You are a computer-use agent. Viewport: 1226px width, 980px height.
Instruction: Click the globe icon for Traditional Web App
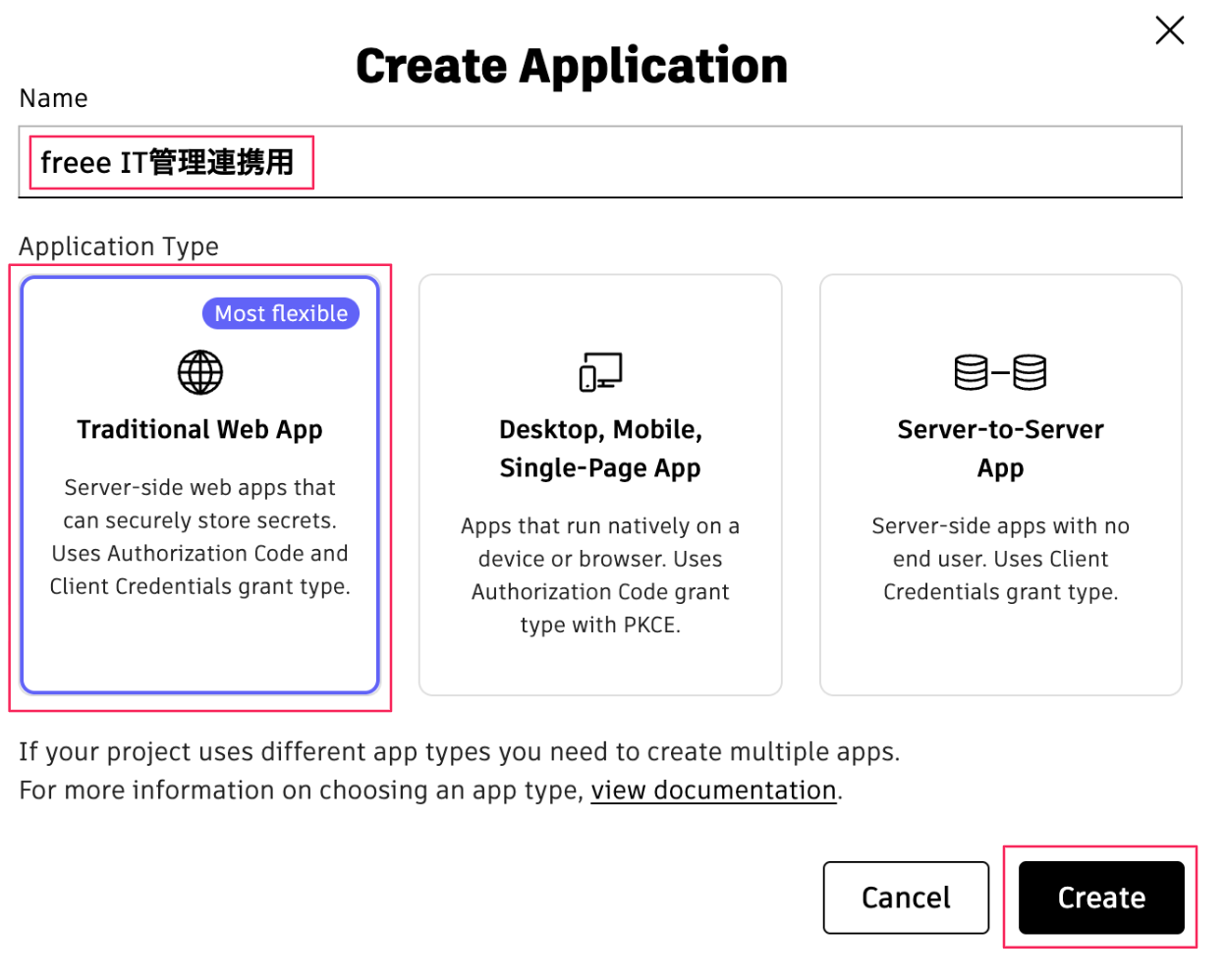(x=200, y=372)
